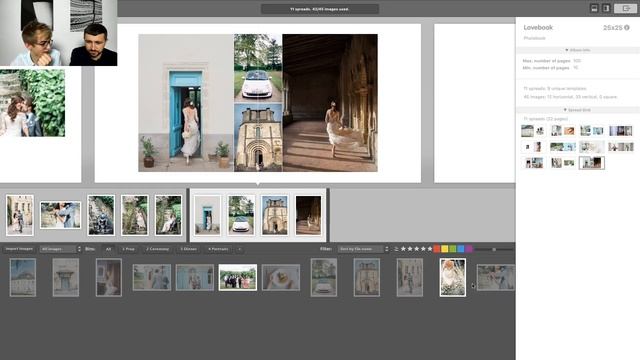
Task: Open the info icon beside 25x25
Action: pyautogui.click(x=627, y=27)
